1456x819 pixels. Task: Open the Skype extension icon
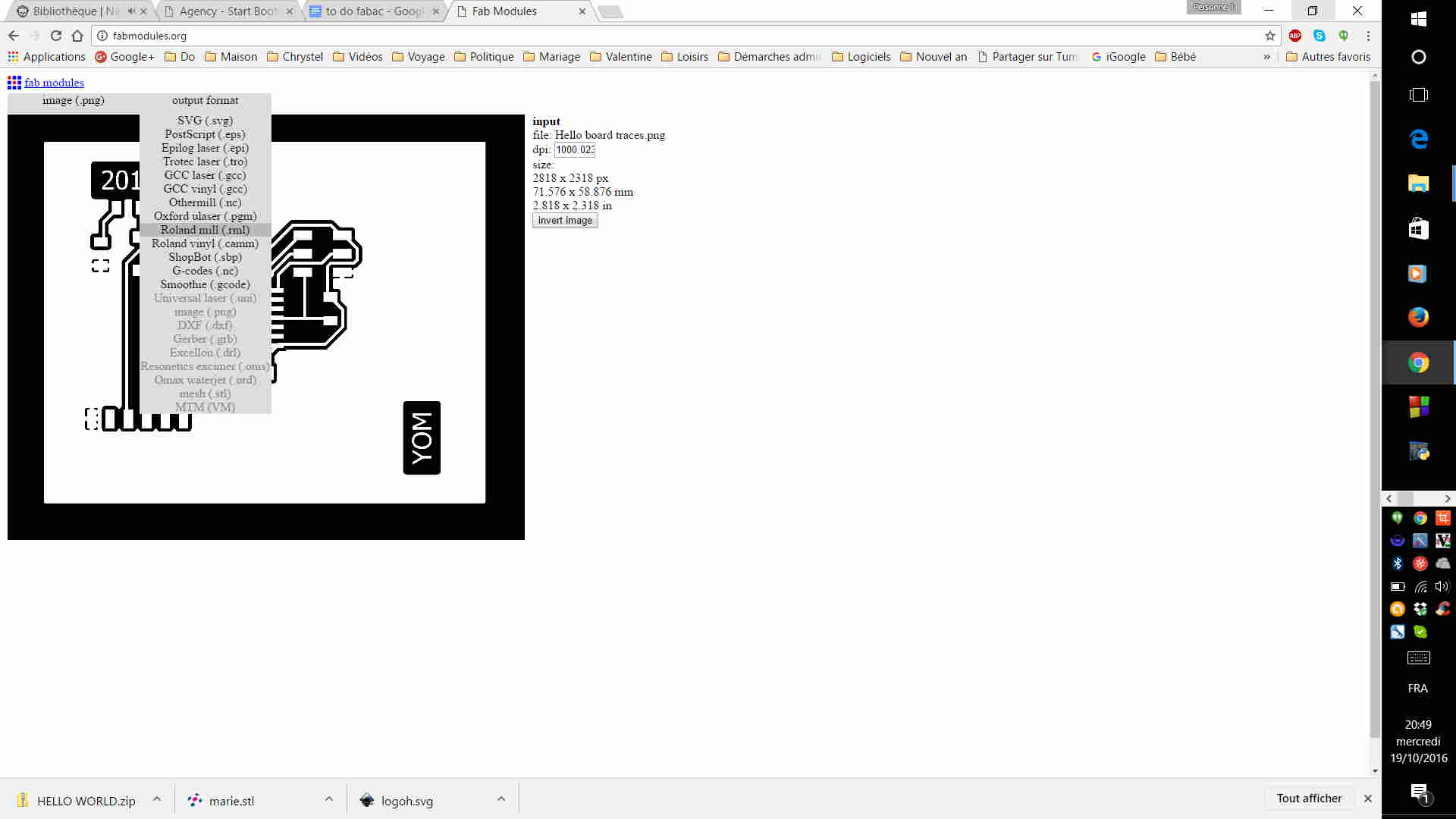tap(1319, 36)
